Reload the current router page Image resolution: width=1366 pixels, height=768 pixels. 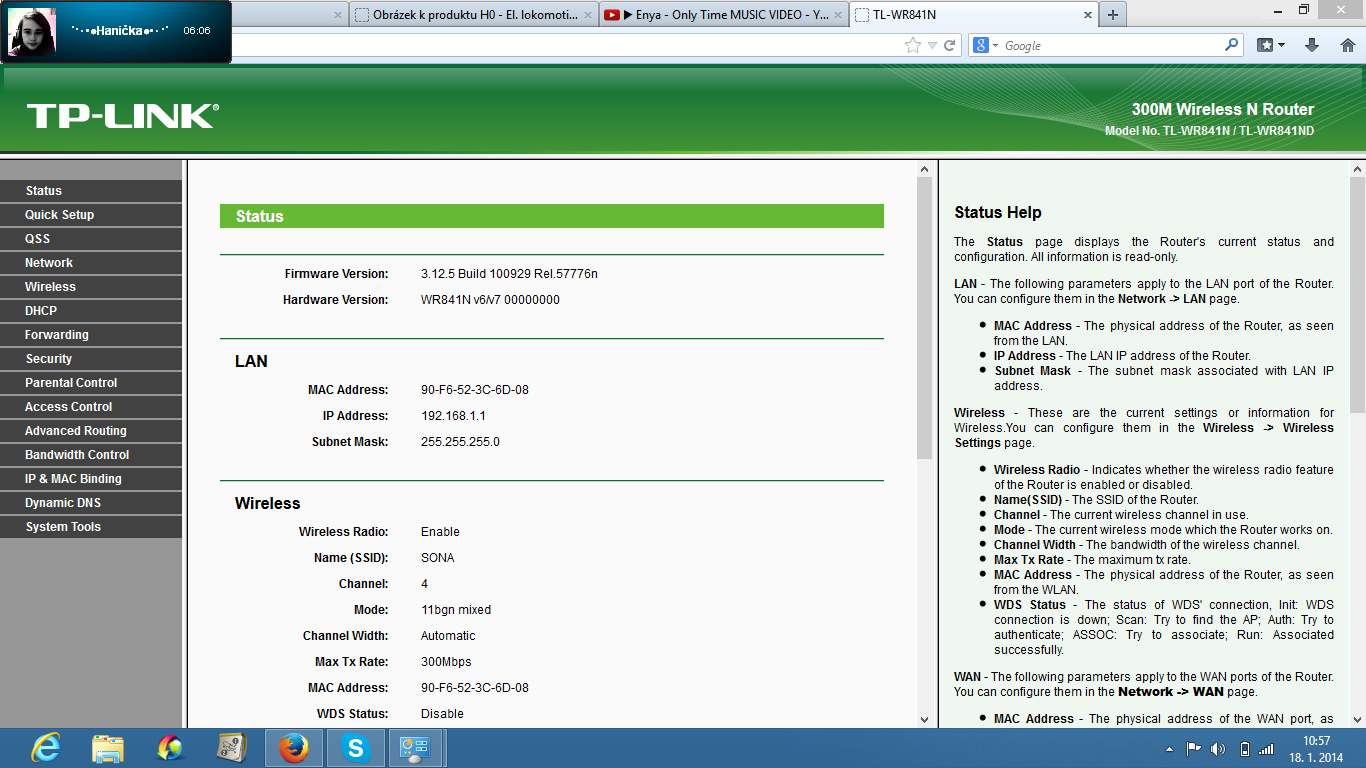[x=949, y=45]
